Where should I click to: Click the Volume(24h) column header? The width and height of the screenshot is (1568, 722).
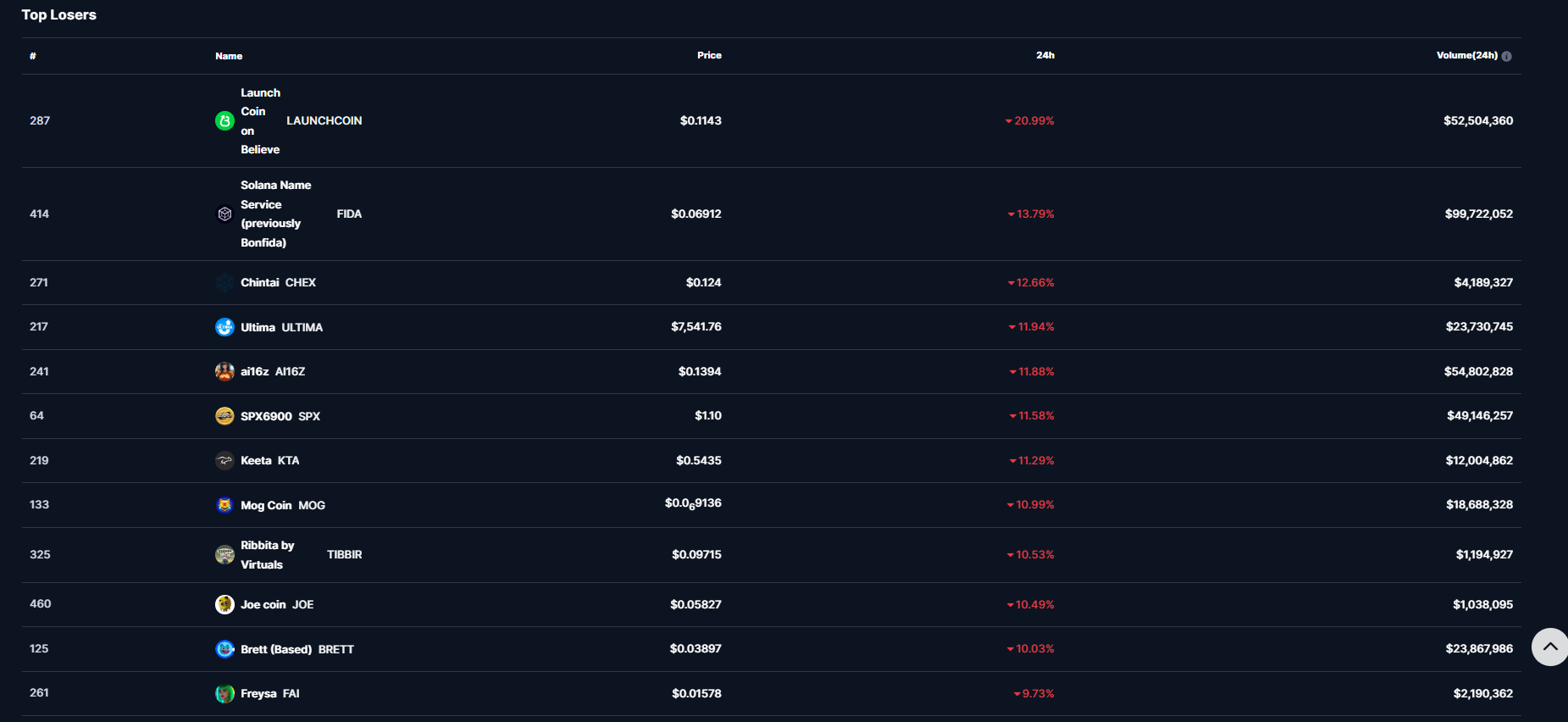pyautogui.click(x=1466, y=55)
